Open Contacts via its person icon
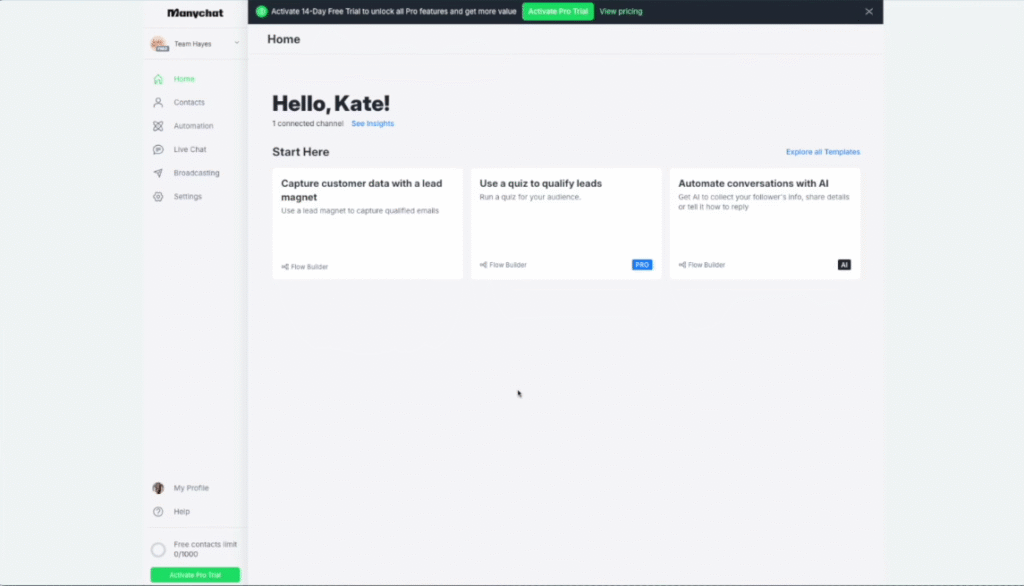This screenshot has width=1024, height=586. pyautogui.click(x=158, y=102)
